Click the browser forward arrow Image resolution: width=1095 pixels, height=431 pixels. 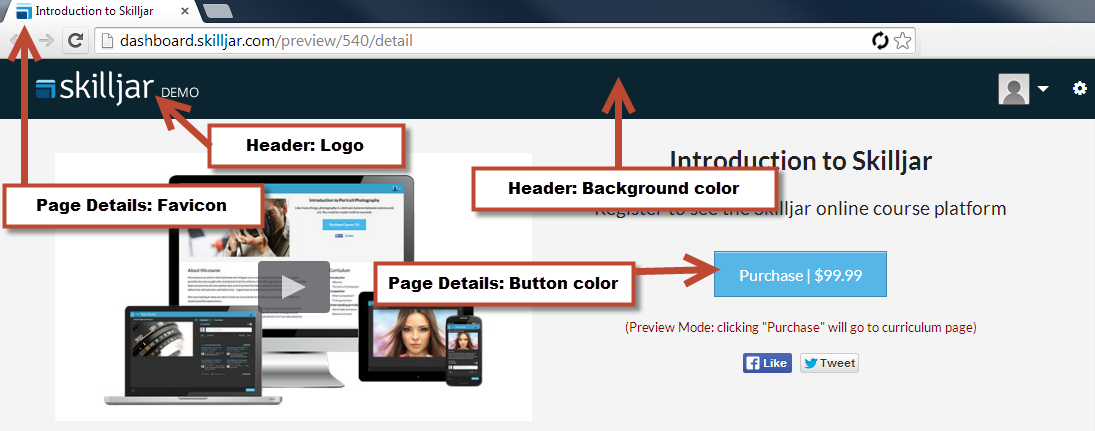pos(47,41)
